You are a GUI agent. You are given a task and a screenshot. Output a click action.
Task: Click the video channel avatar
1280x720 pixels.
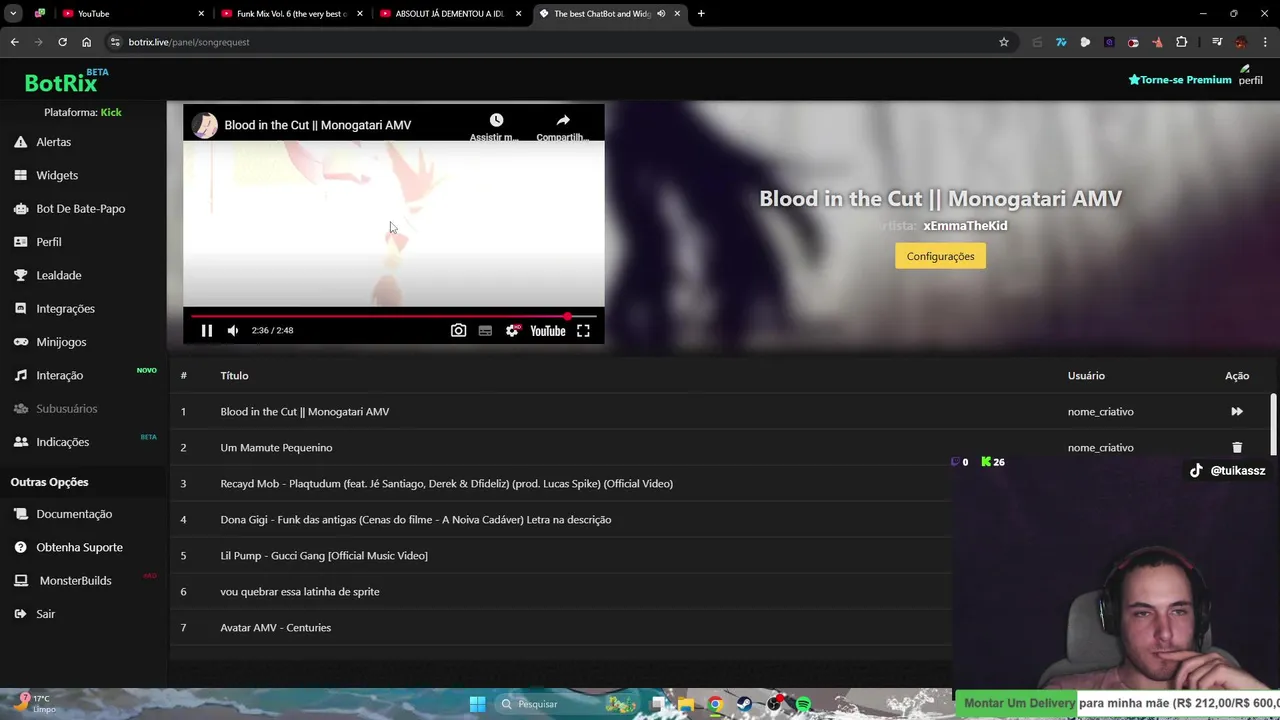pos(205,125)
